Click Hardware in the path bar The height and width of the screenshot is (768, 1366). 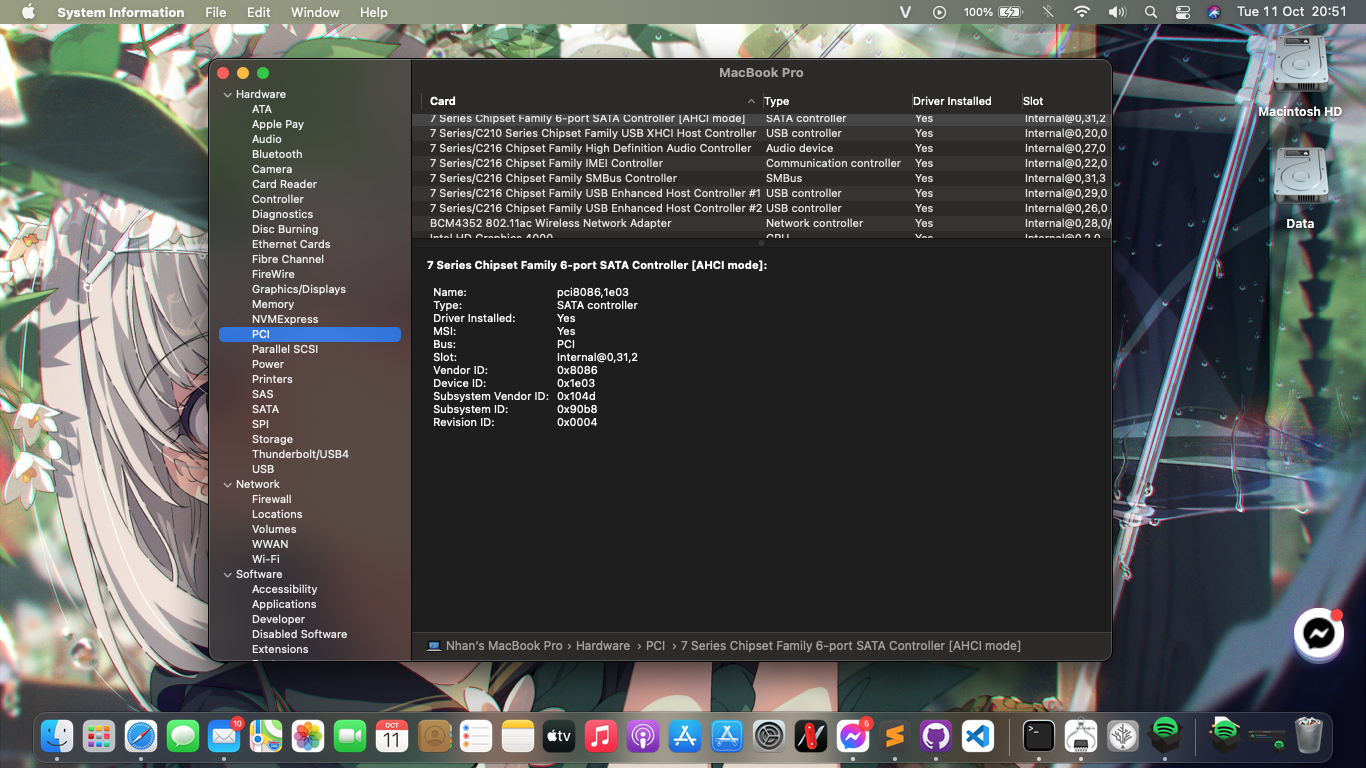point(603,646)
